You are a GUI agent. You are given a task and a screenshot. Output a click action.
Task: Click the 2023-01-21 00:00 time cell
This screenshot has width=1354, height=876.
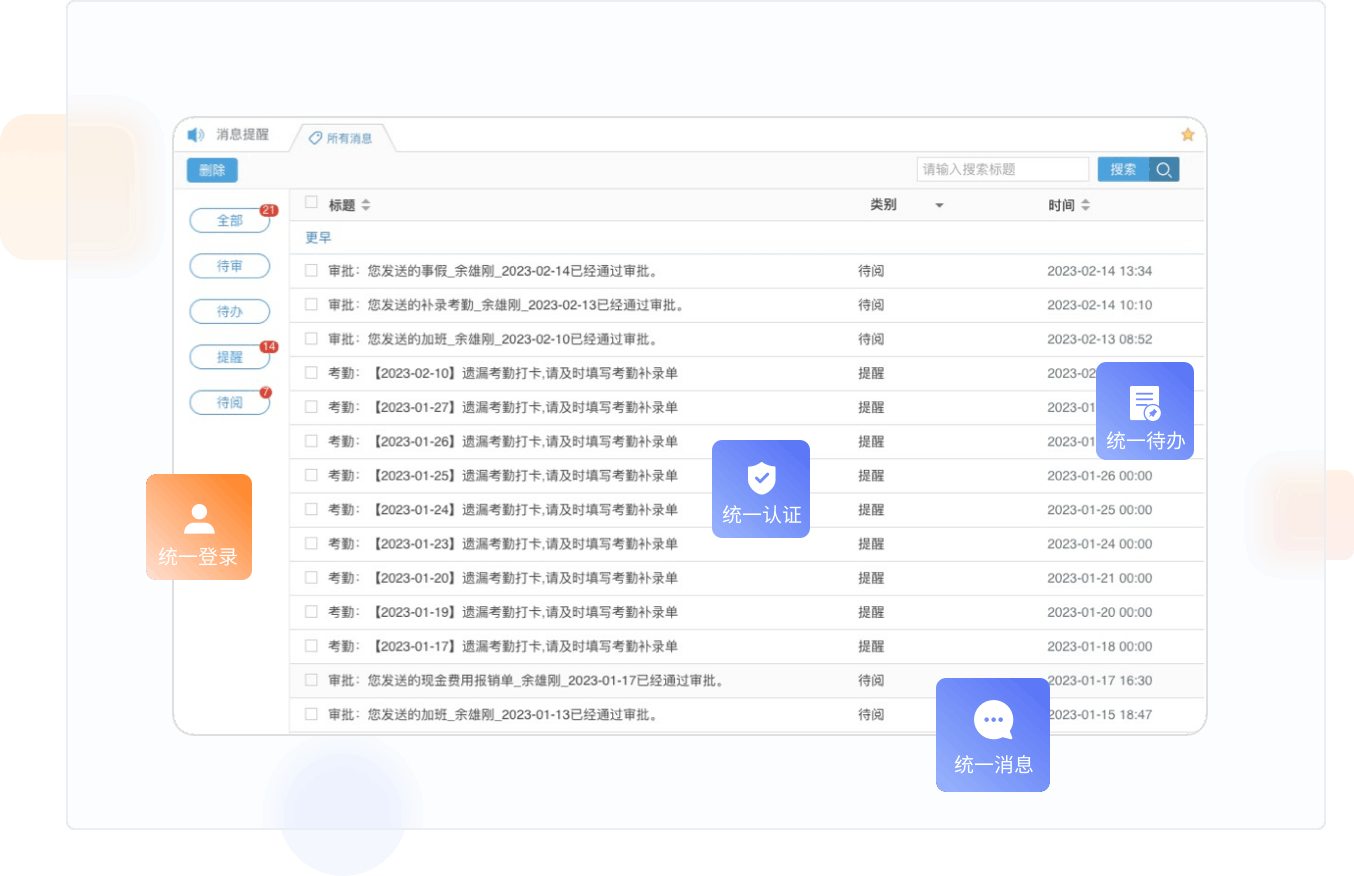pos(1099,577)
